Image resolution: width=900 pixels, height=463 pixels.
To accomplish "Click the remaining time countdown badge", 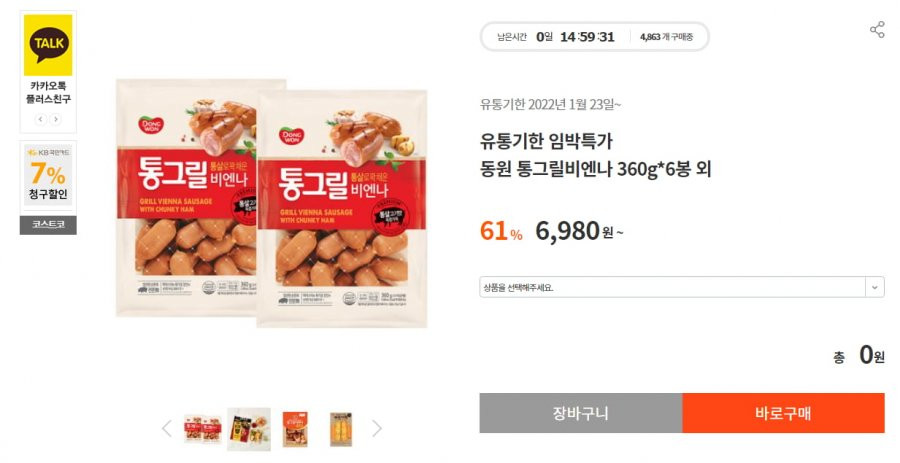I will point(595,37).
